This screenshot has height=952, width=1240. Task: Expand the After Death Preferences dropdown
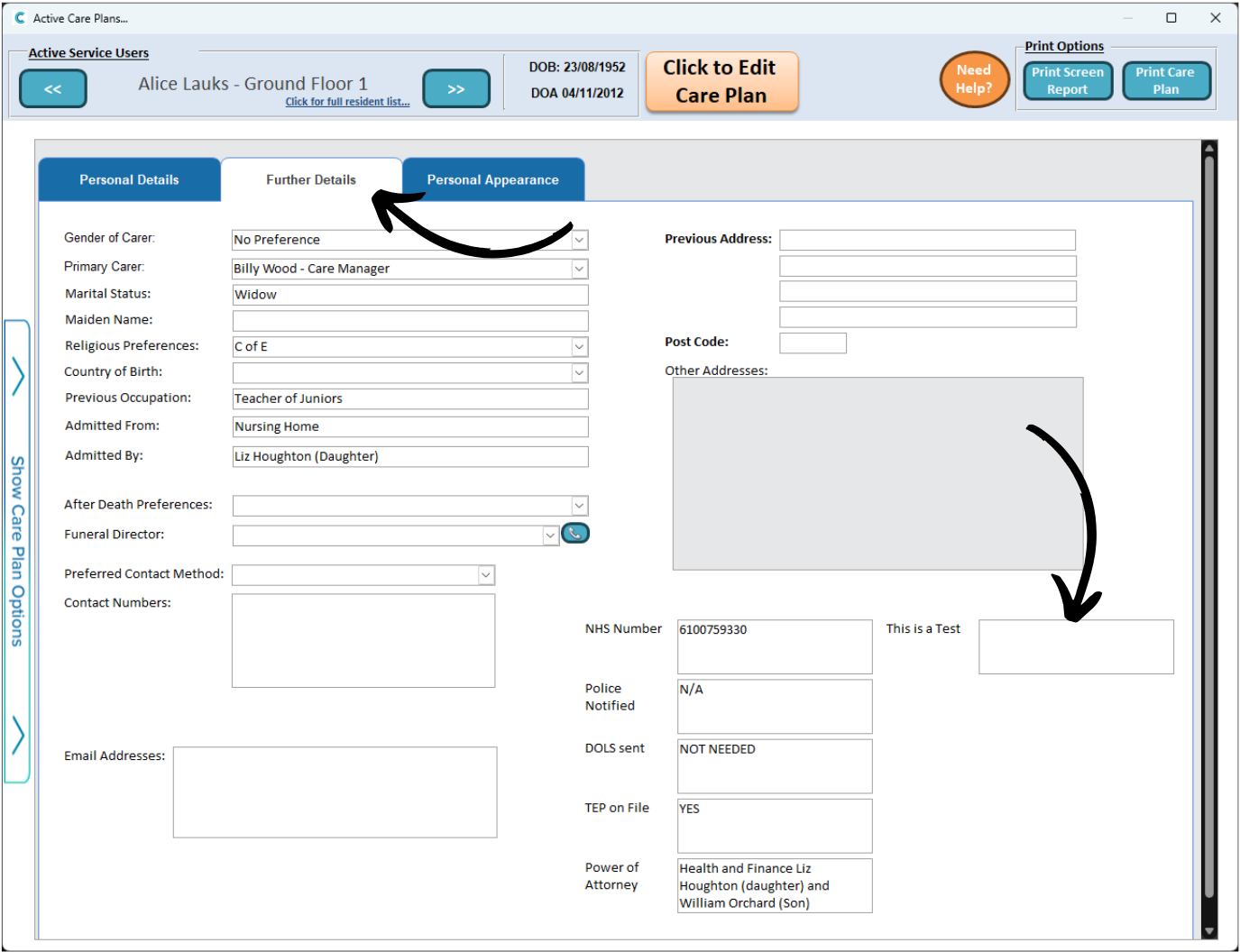(579, 506)
